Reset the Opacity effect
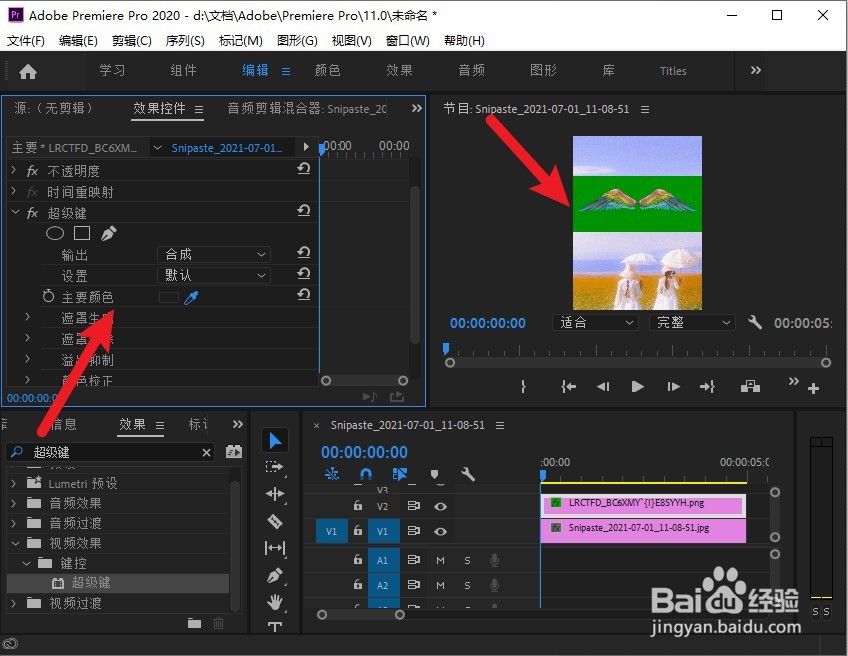Viewport: 848px width, 656px height. (303, 169)
